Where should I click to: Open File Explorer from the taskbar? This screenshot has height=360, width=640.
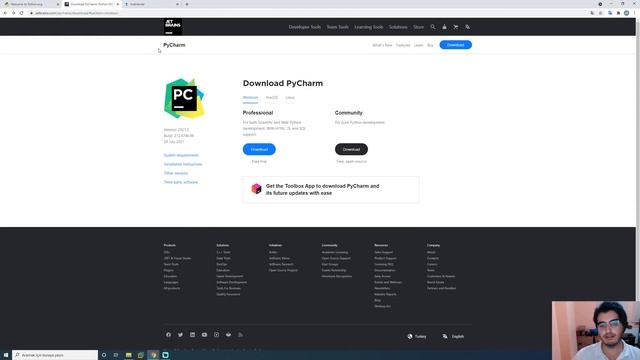128,355
